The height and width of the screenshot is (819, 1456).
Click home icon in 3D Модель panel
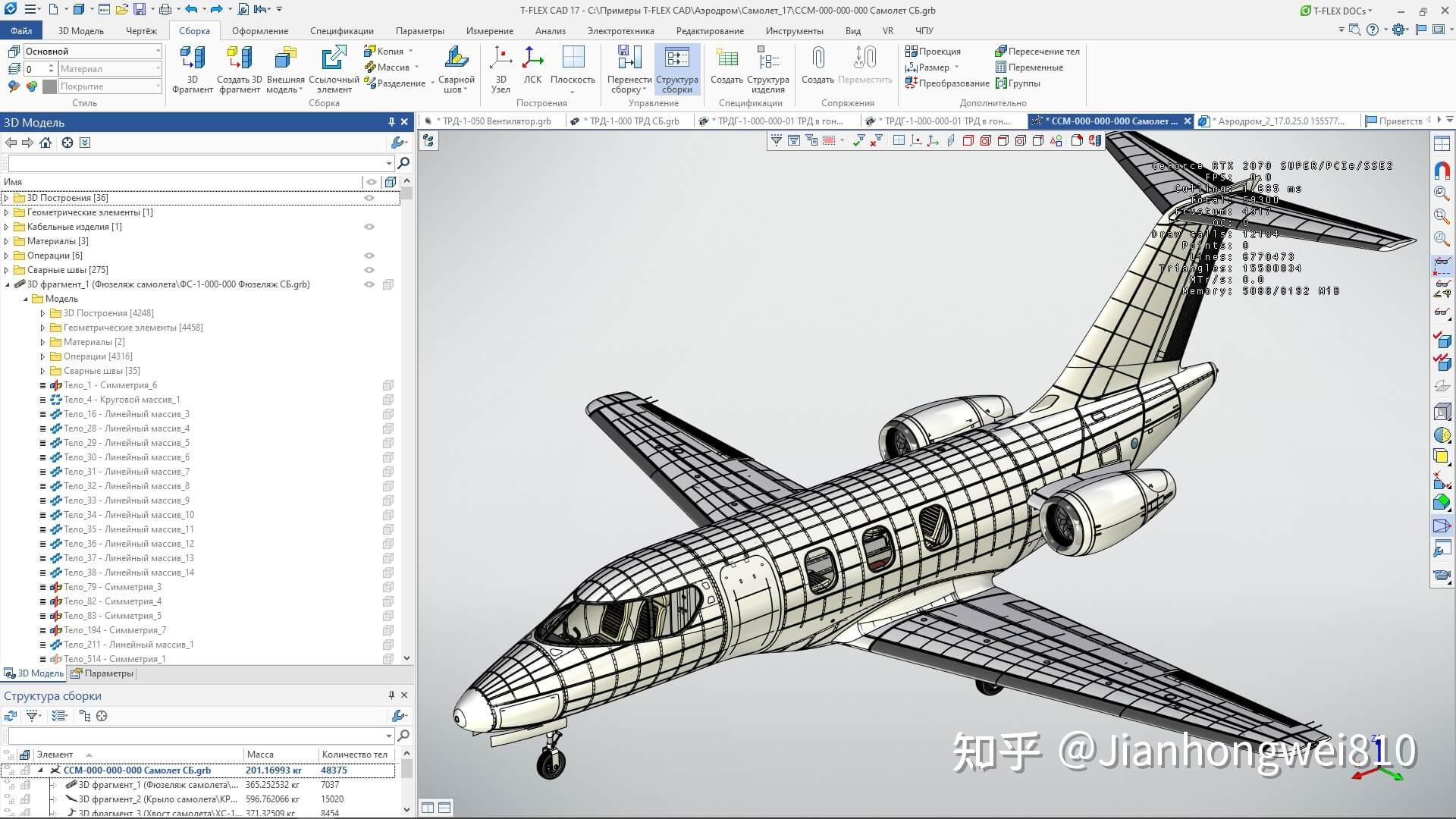coord(45,143)
